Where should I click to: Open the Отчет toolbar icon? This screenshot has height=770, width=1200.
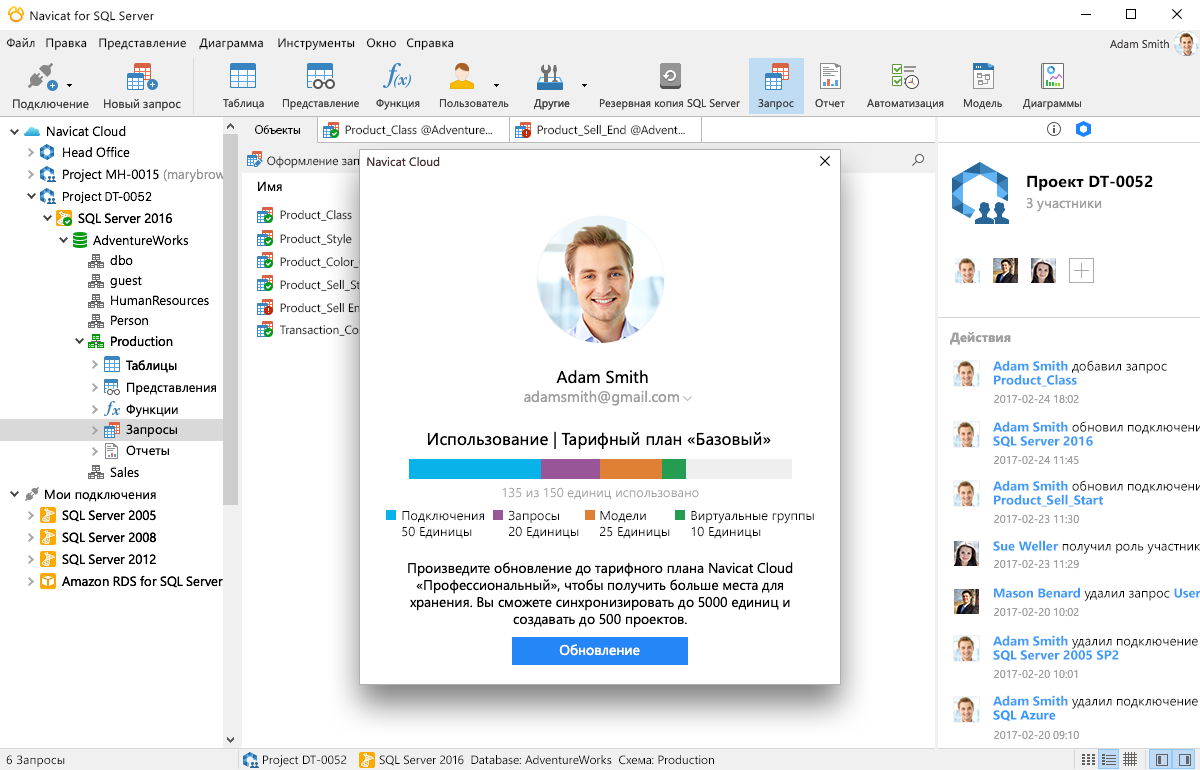830,86
